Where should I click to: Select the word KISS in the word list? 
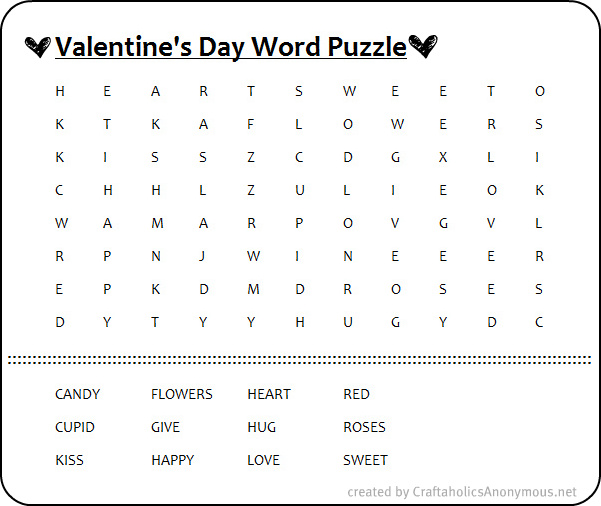[x=69, y=460]
